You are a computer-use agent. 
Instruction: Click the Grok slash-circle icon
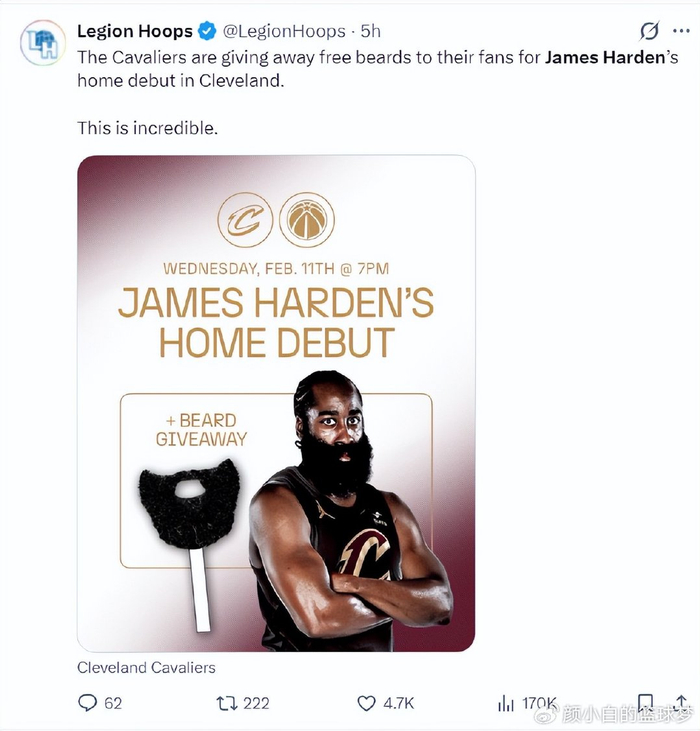pos(649,31)
